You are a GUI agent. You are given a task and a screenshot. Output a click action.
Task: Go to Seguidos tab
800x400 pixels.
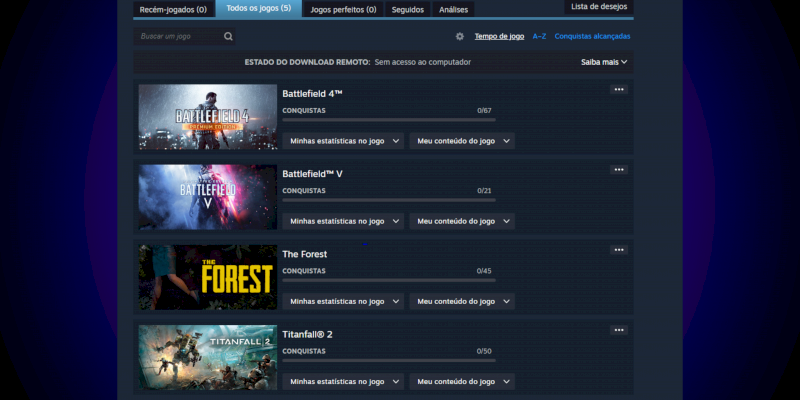408,9
